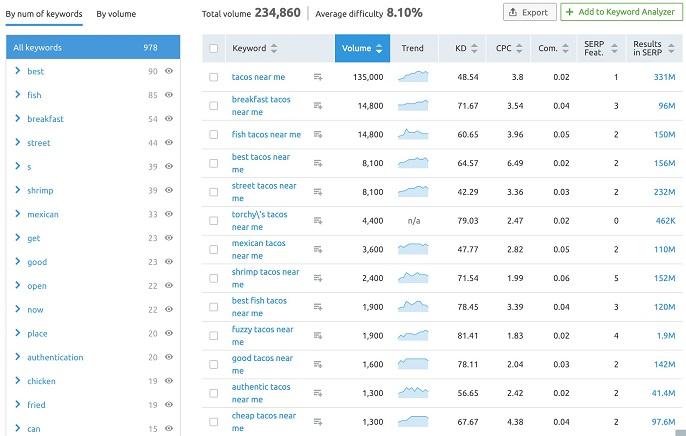Image resolution: width=686 pixels, height=436 pixels.
Task: Expand the 'fish' keyword group
Action: 18,94
